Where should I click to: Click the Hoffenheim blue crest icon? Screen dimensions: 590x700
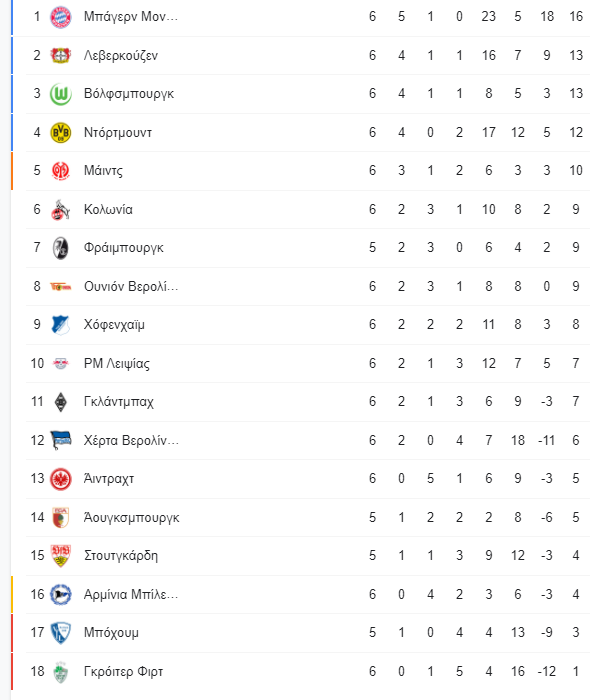60,325
